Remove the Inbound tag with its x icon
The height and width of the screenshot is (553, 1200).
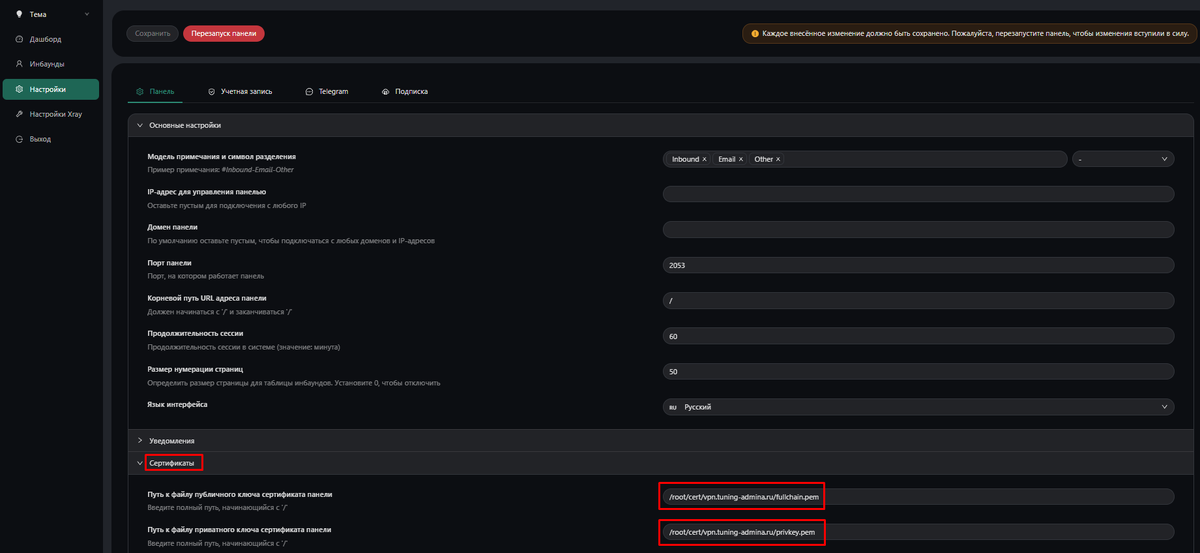pyautogui.click(x=704, y=159)
